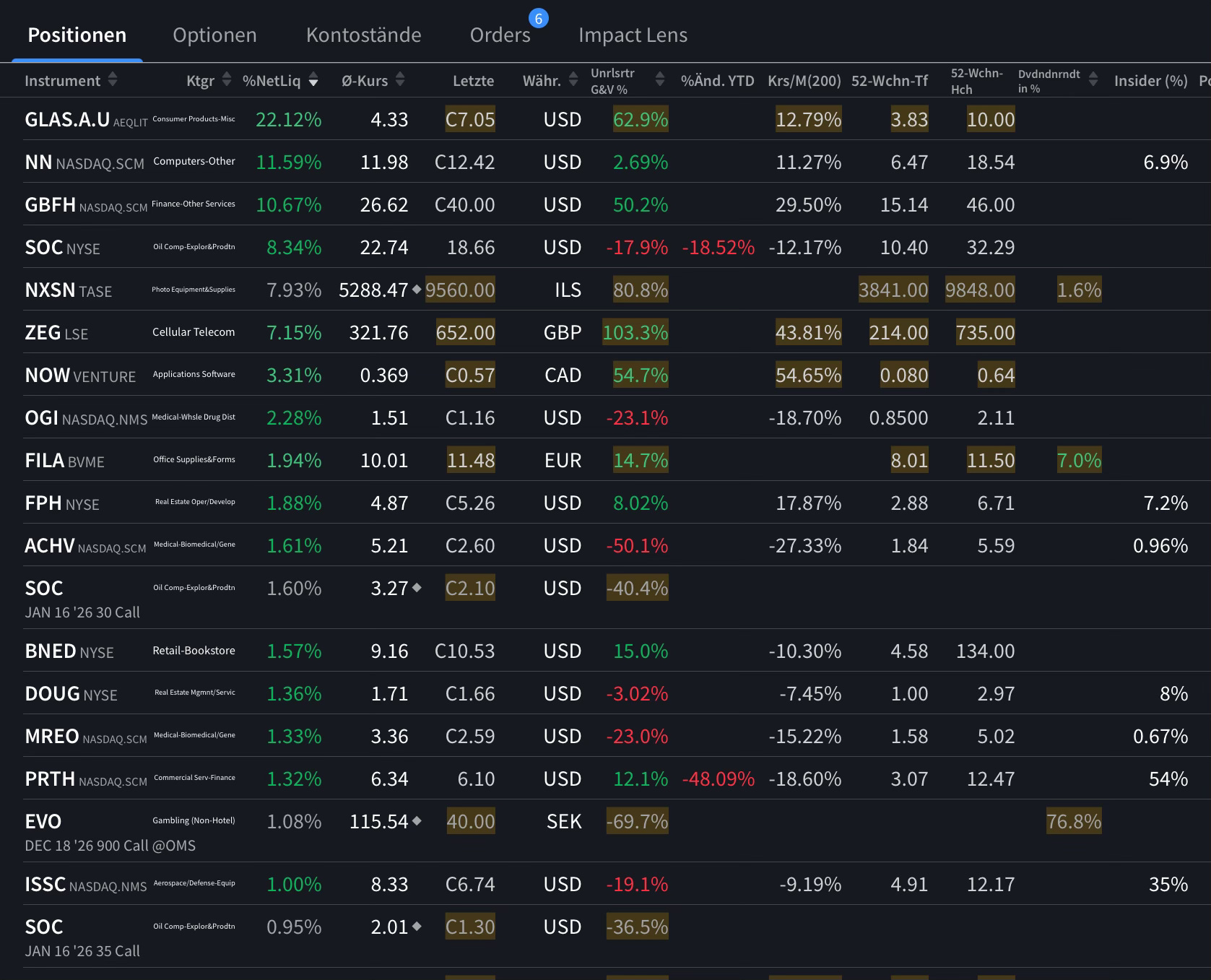Screen dimensions: 1211x980
Task: Select the PRTH instrument
Action: tap(86, 779)
